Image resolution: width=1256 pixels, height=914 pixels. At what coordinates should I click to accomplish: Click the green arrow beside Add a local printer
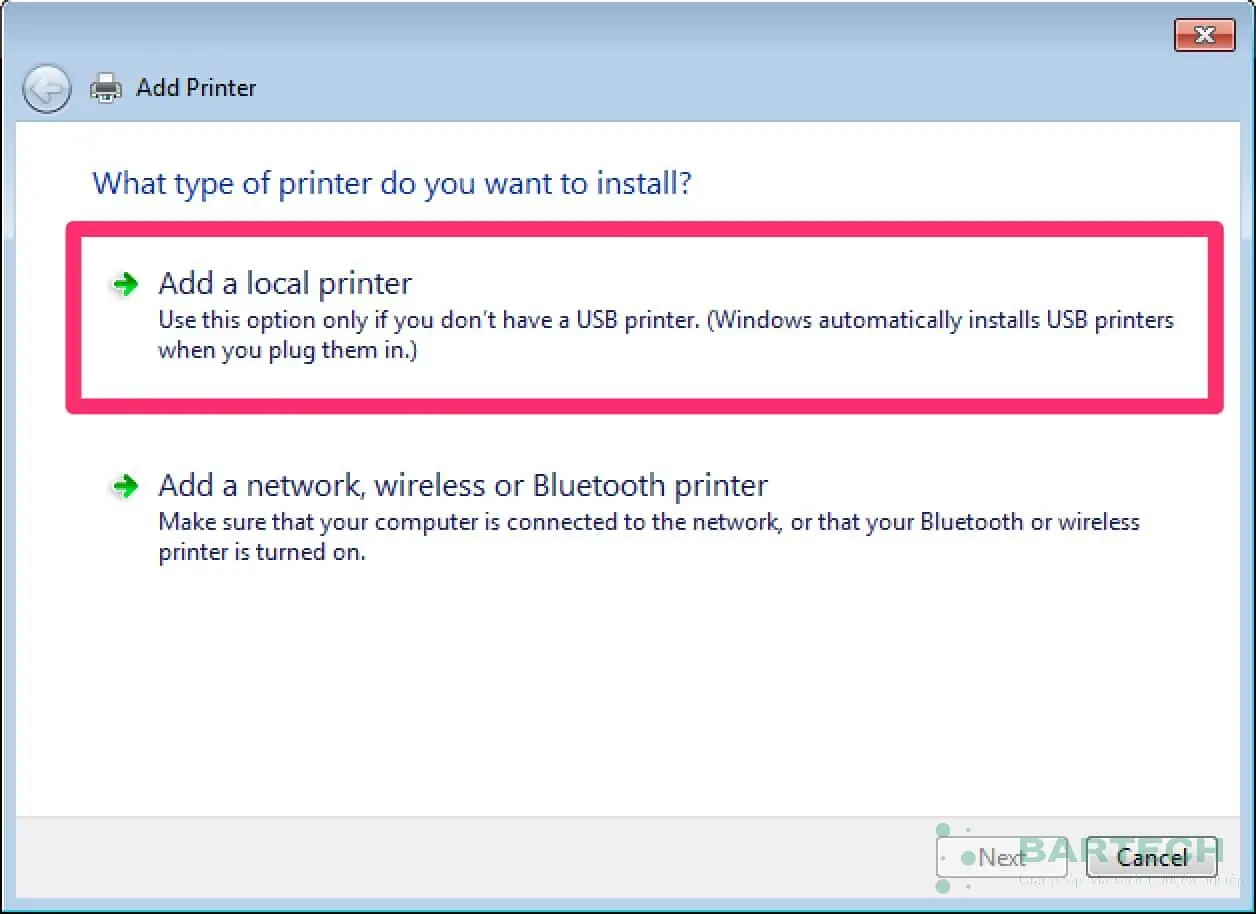[124, 283]
